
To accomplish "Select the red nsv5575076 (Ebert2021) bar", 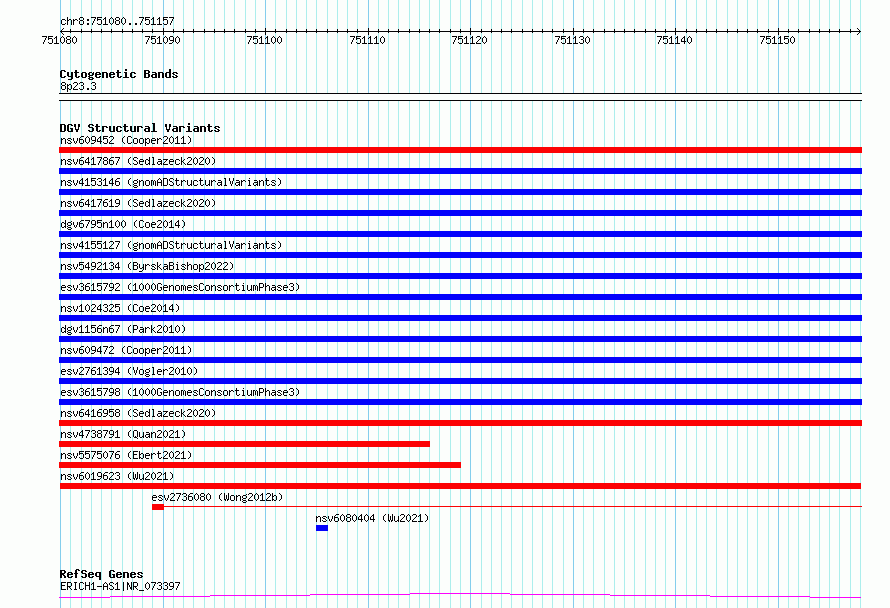I will point(260,465).
